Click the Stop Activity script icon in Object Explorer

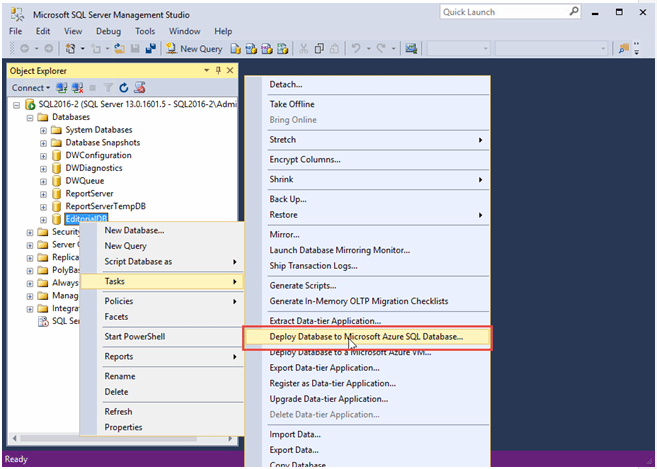pos(140,88)
